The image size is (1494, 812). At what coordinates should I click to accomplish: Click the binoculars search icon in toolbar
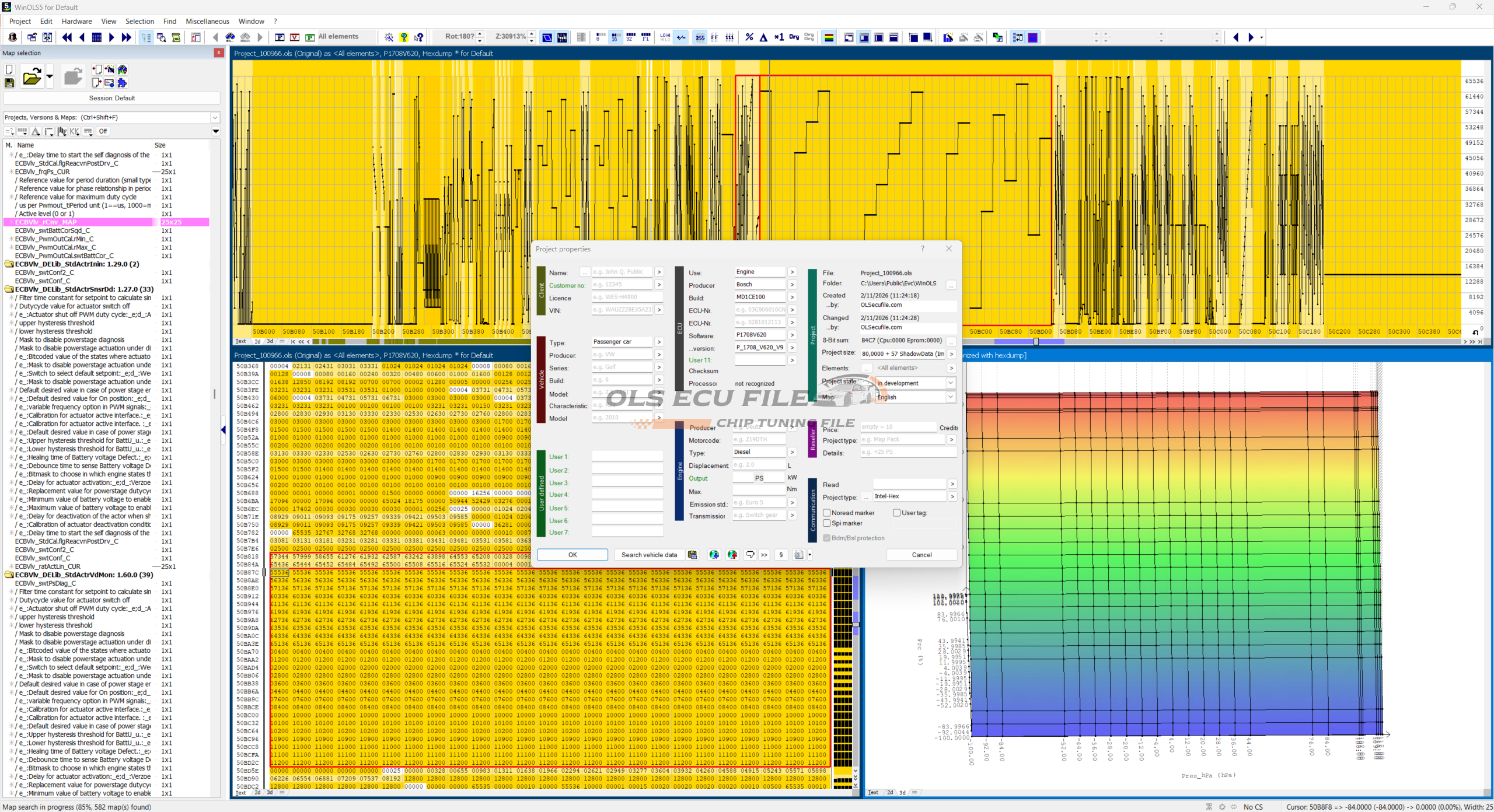(230, 37)
